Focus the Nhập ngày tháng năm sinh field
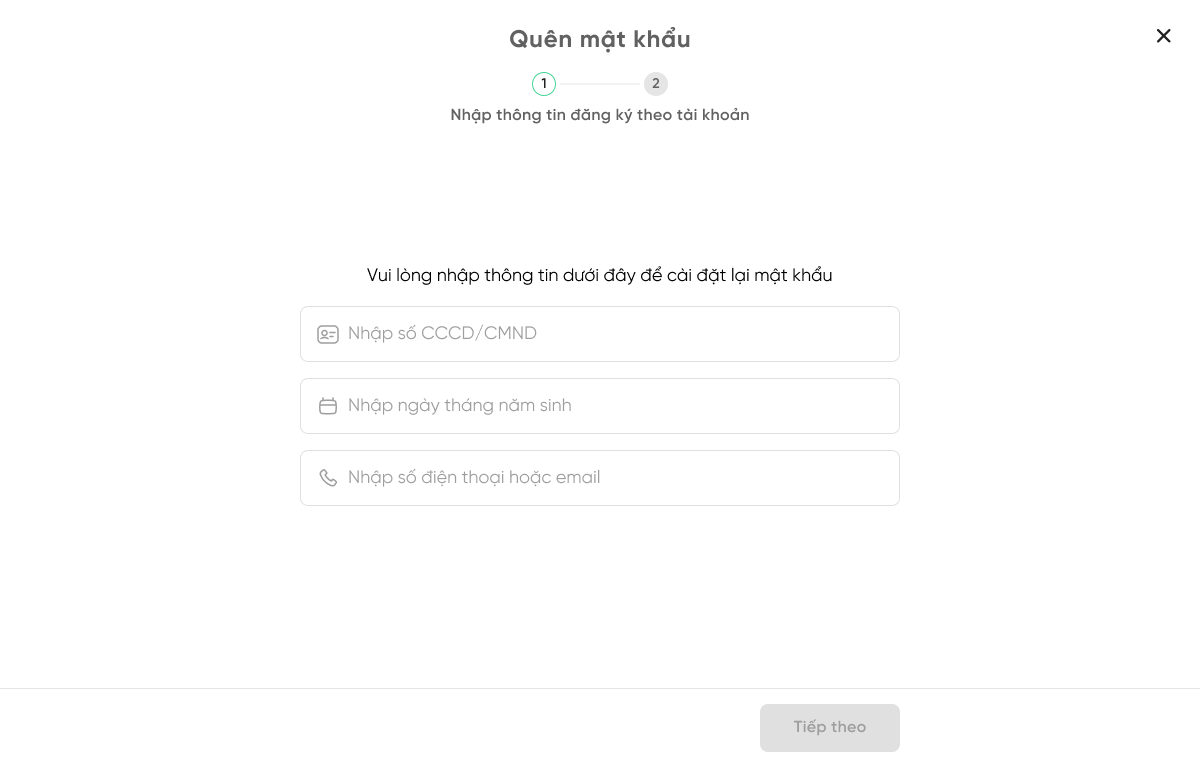 pos(700,406)
